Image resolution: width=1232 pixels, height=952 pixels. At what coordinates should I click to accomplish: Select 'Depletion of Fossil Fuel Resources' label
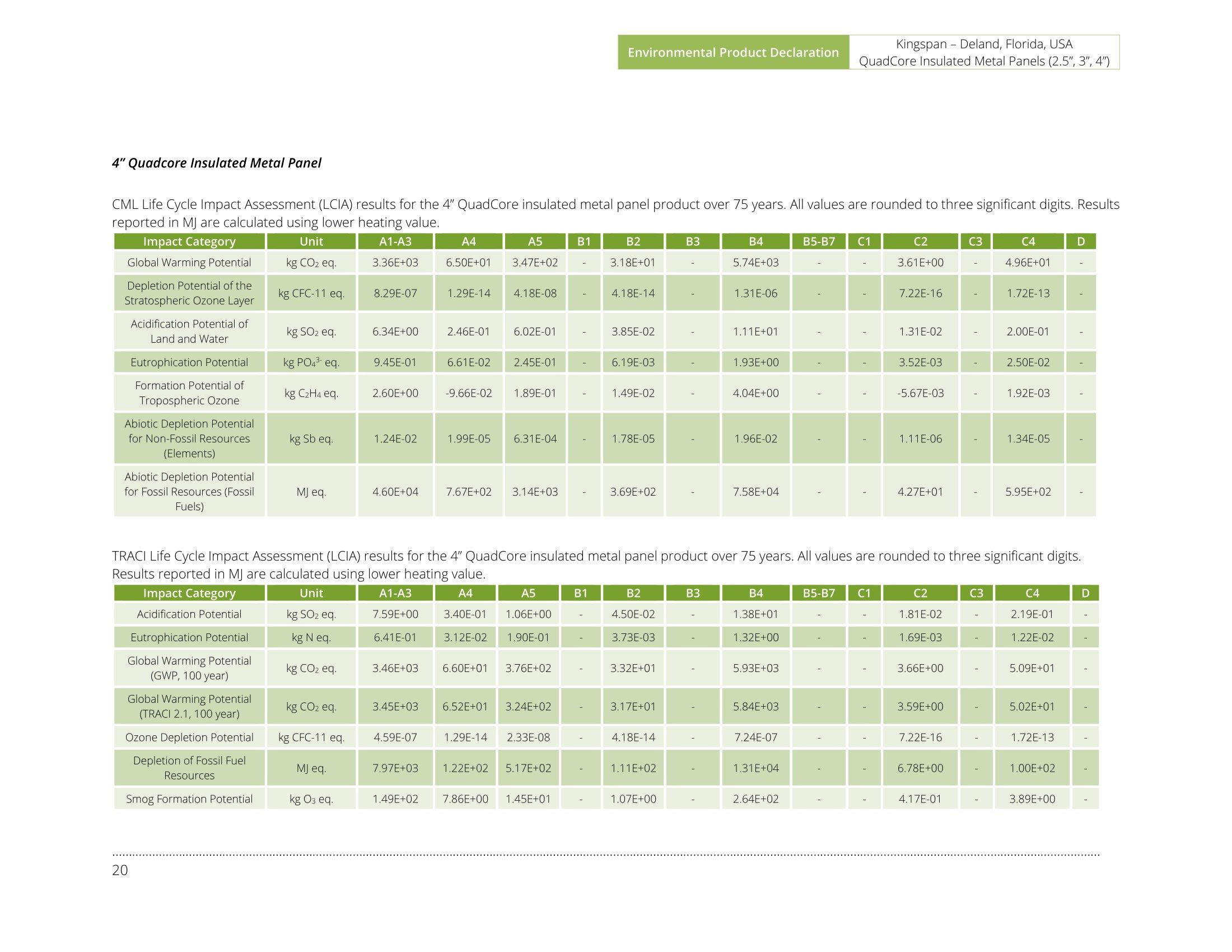189,768
